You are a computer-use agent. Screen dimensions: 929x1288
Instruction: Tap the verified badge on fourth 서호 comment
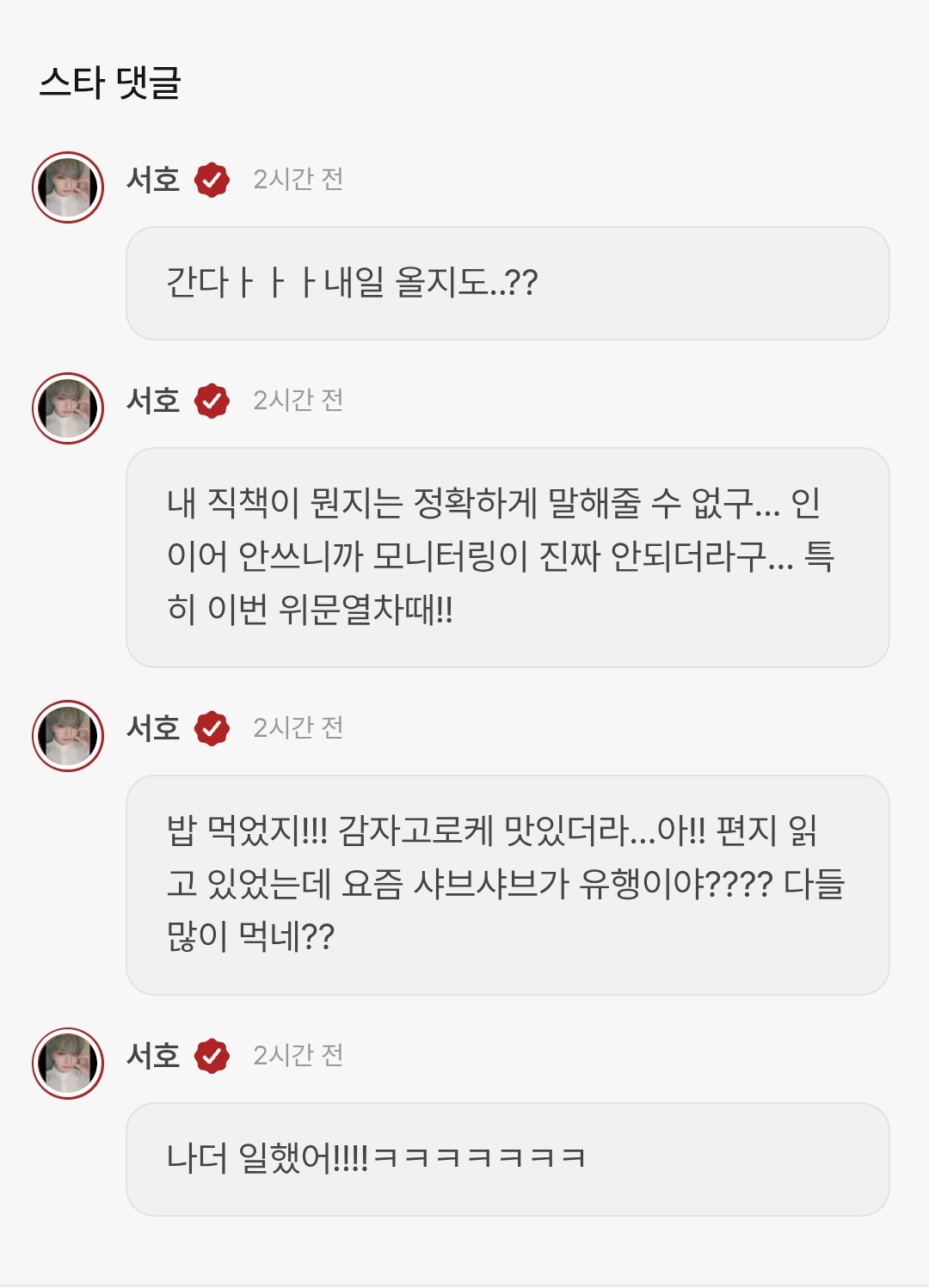pyautogui.click(x=212, y=1056)
